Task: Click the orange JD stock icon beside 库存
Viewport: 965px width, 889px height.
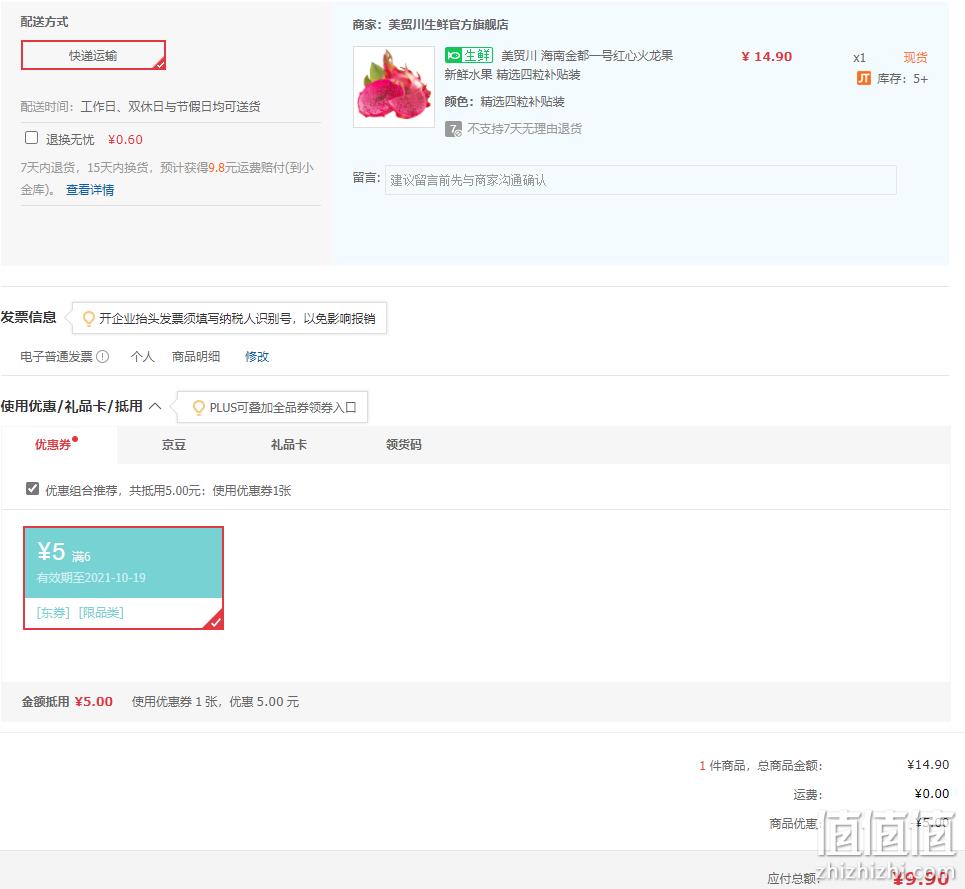Action: (863, 78)
